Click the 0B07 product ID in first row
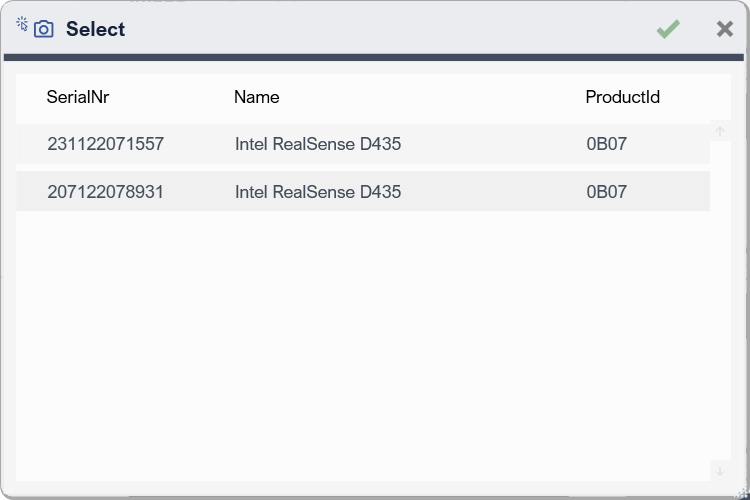750x500 pixels. (606, 144)
